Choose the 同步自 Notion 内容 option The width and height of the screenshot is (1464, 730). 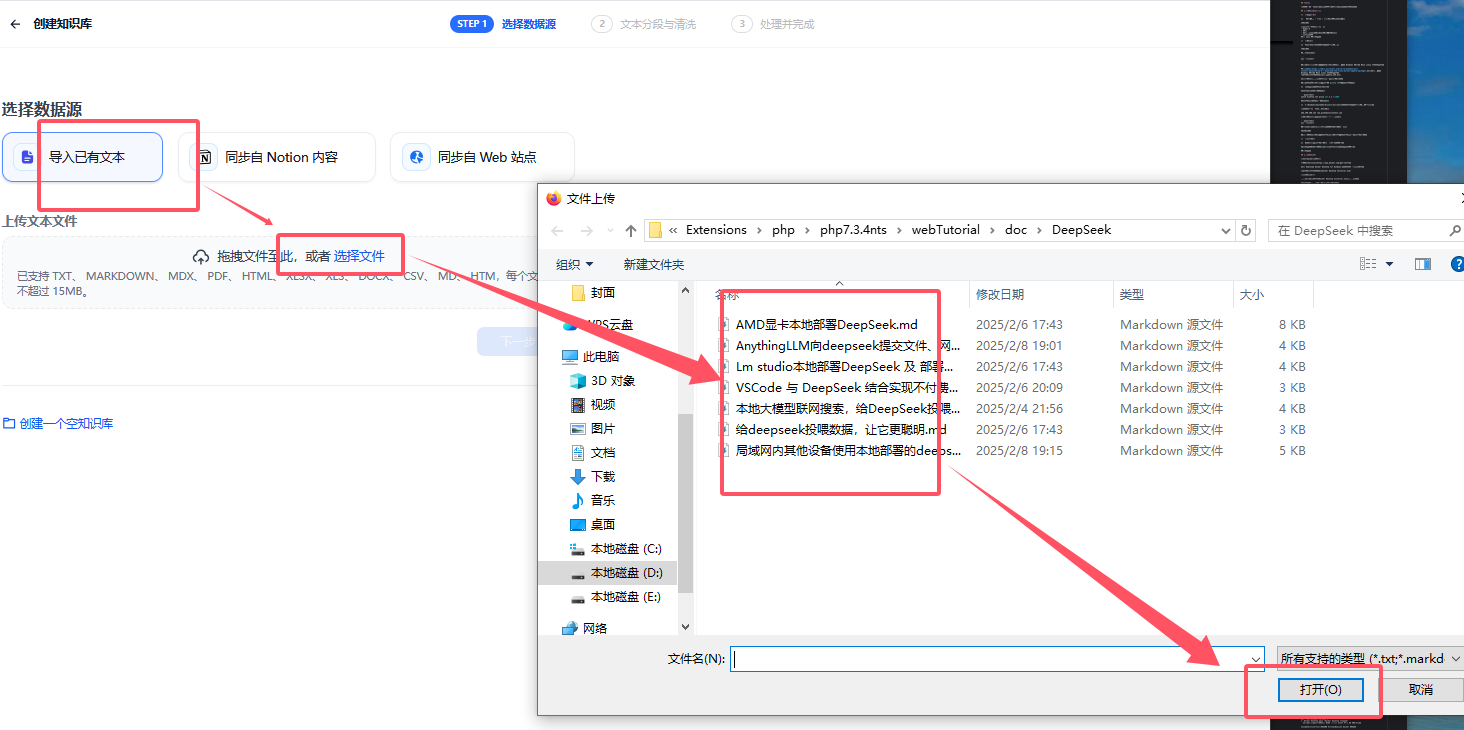(277, 157)
